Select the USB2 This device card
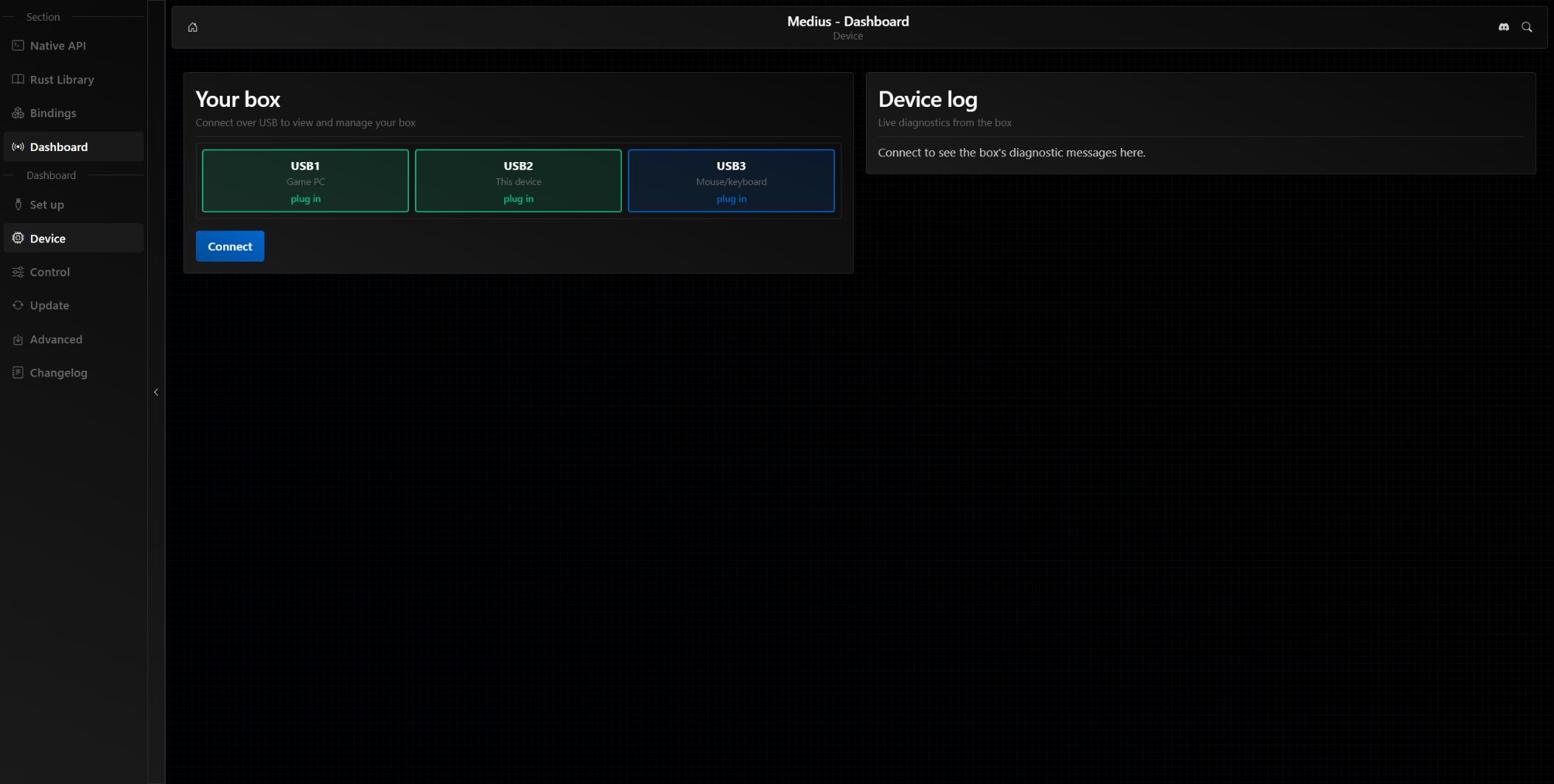The height and width of the screenshot is (784, 1554). [518, 181]
